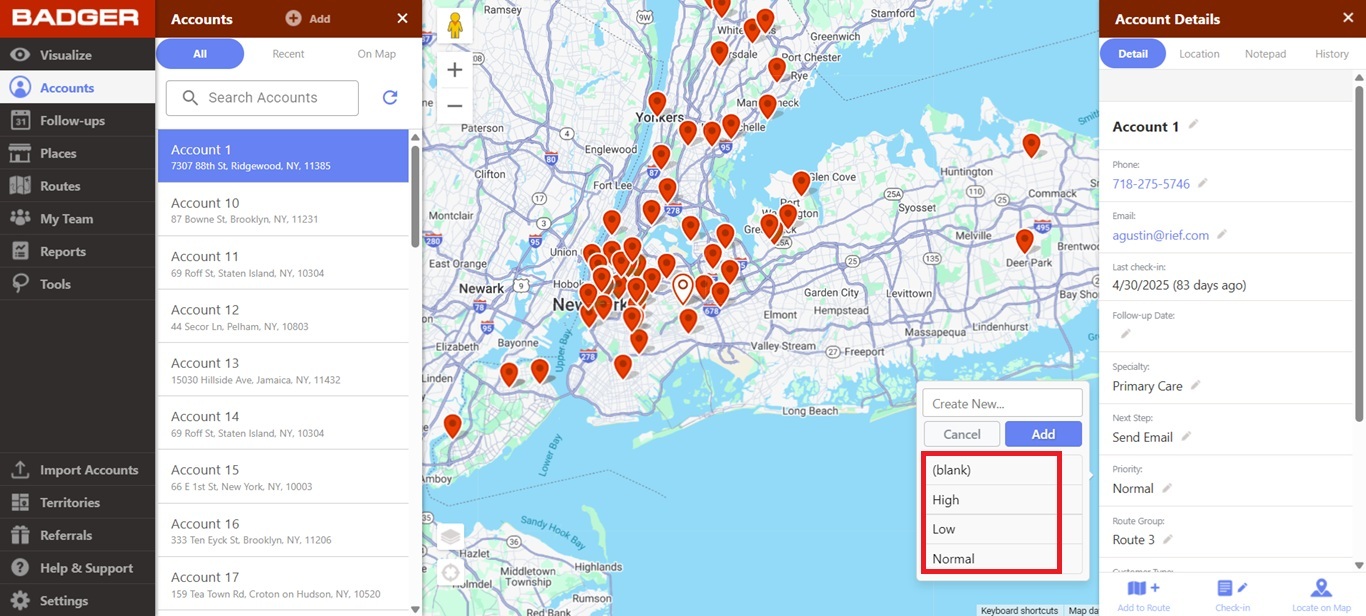Screen dimensions: 1366x616
Task: Open the Visualize eye icon in sidebar
Action: click(20, 55)
